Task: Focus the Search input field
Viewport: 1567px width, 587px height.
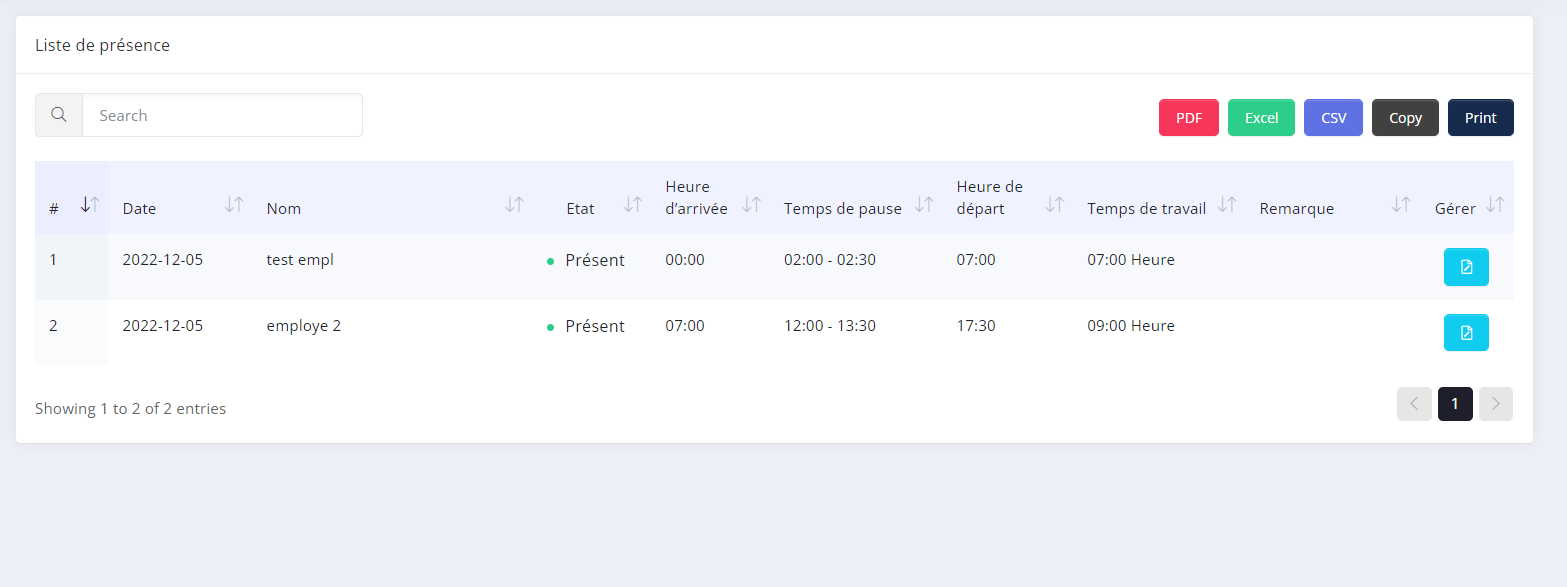Action: coord(222,115)
